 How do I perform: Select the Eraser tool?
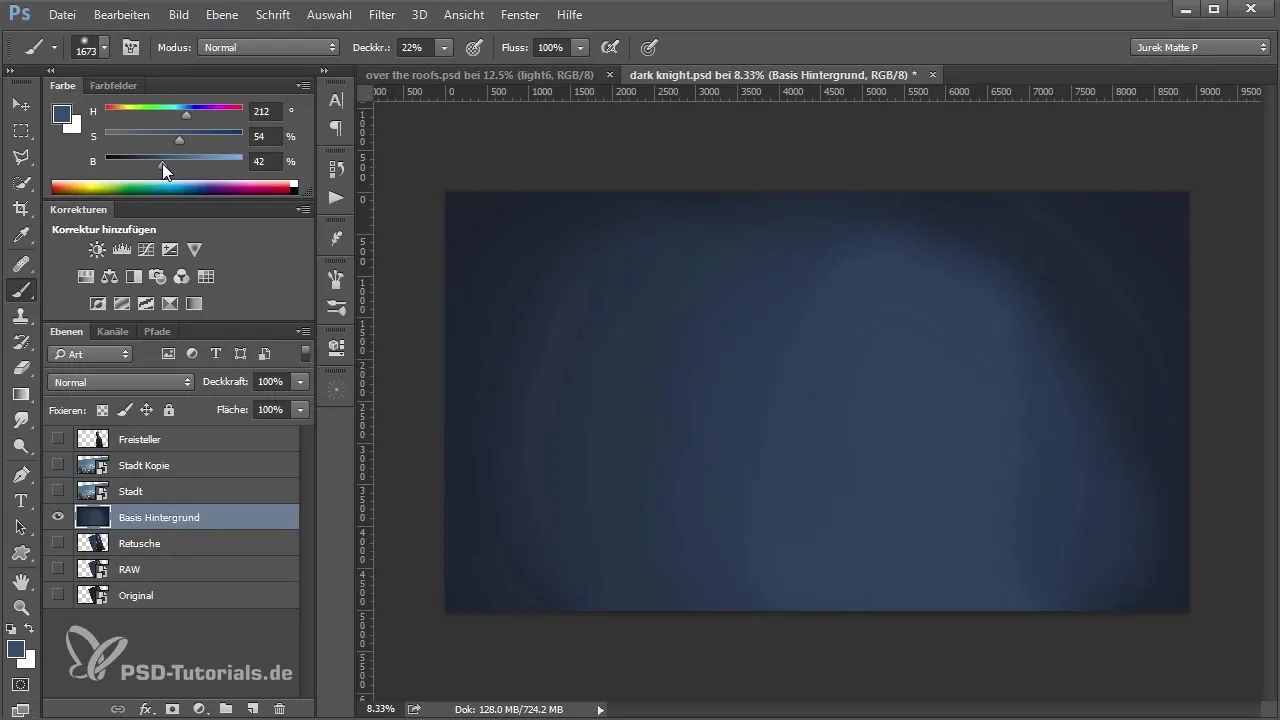point(20,368)
